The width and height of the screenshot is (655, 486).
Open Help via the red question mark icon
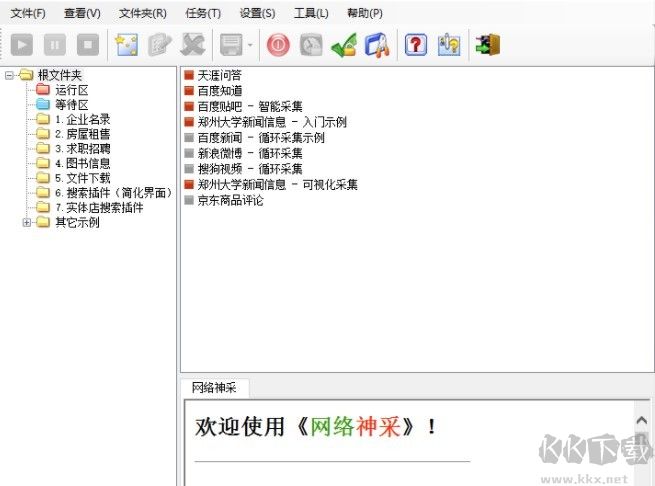coord(416,44)
